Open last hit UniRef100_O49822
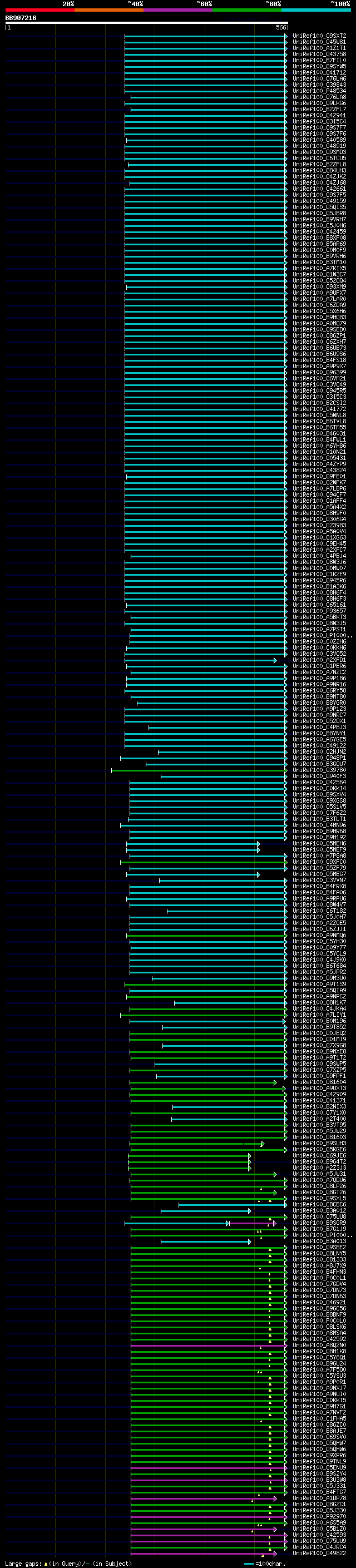 (x=319, y=1554)
